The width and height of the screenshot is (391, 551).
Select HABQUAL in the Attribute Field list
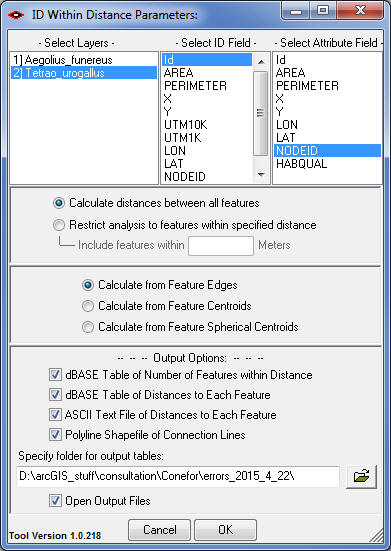click(327, 164)
